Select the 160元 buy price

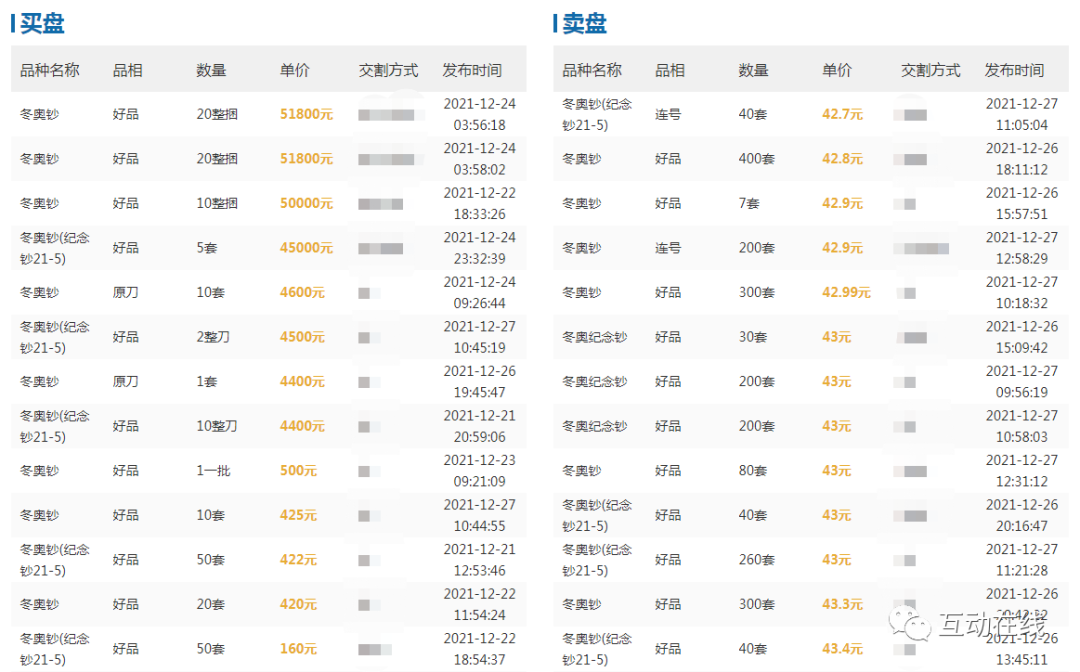[x=298, y=649]
